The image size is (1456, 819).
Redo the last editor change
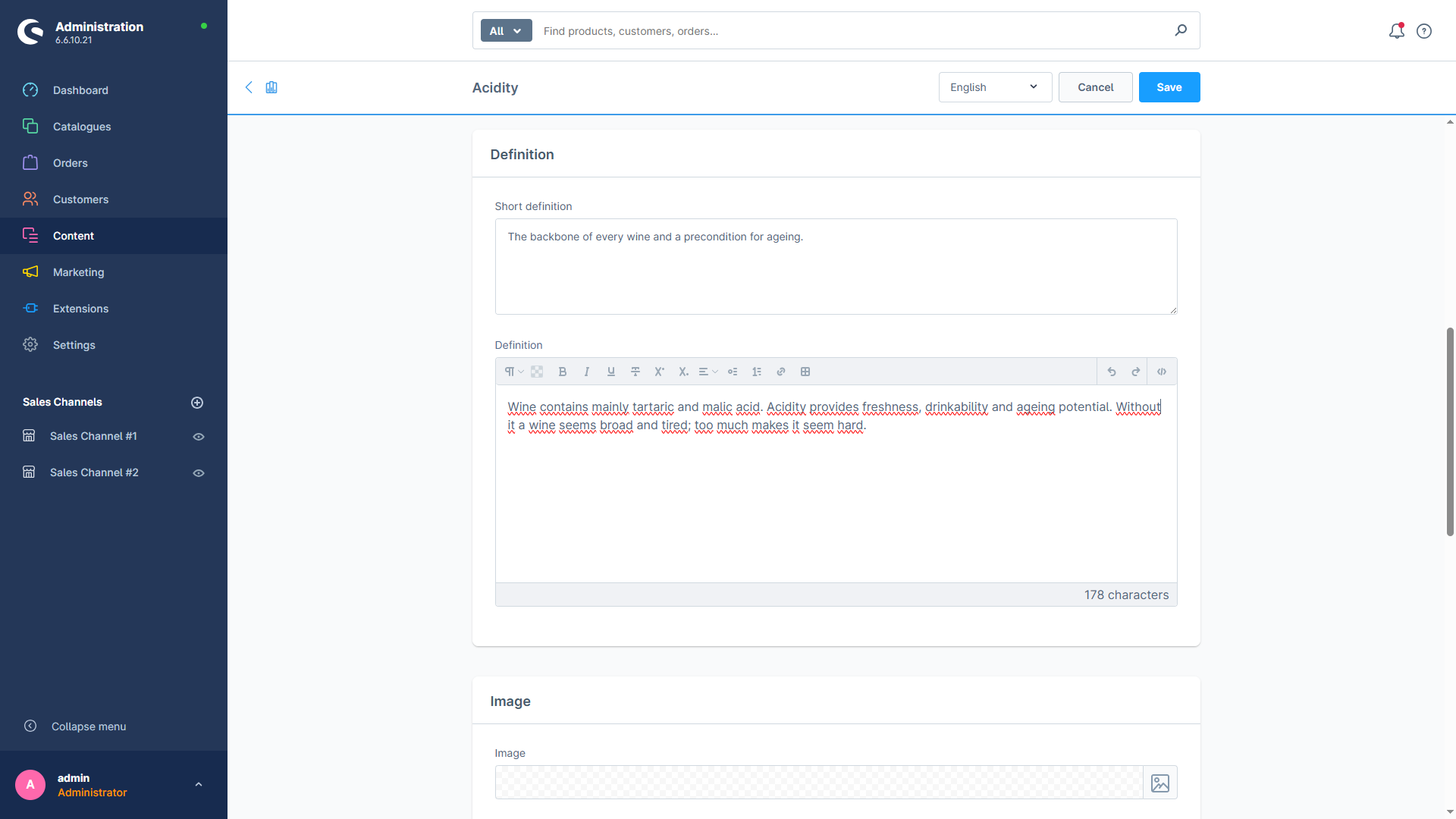pyautogui.click(x=1136, y=372)
